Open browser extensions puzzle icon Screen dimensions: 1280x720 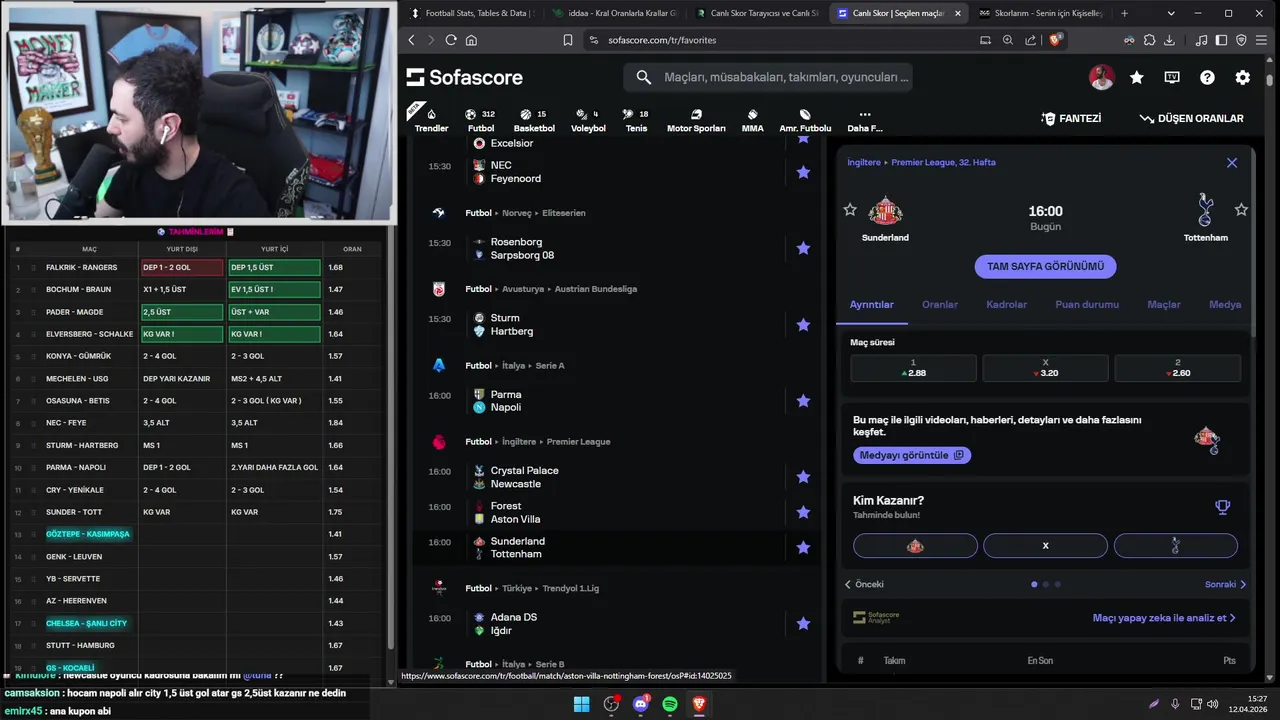(1149, 40)
